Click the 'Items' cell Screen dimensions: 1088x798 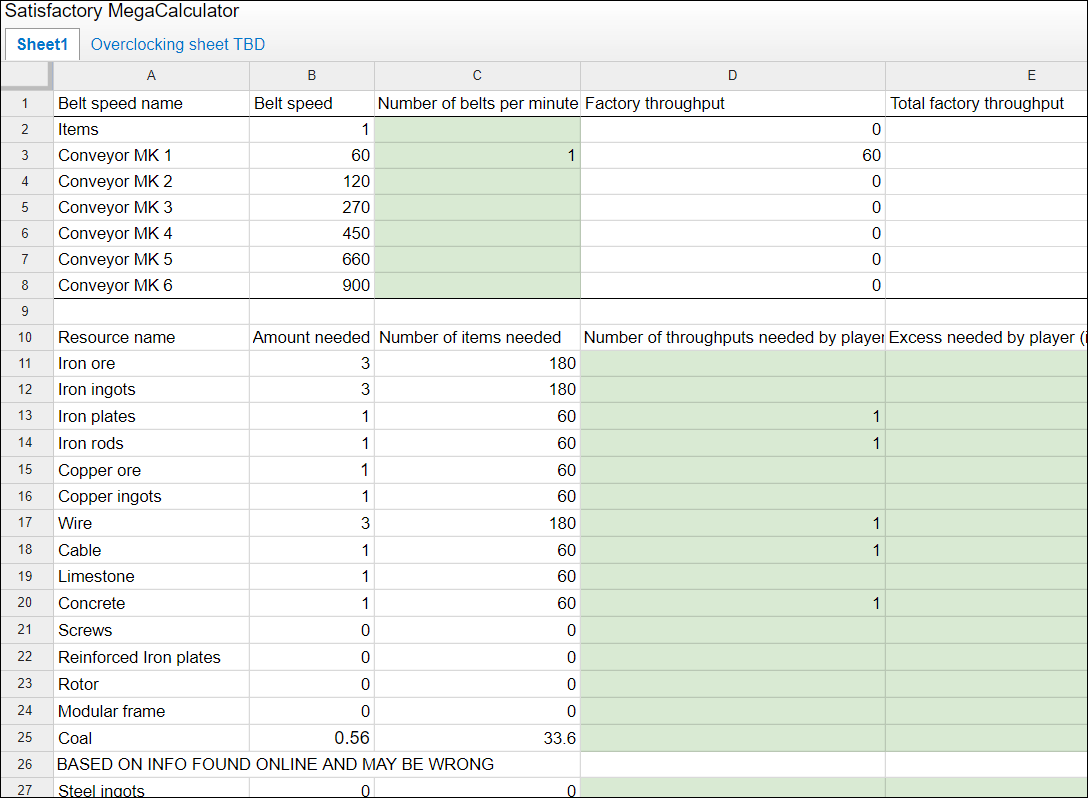click(x=151, y=130)
